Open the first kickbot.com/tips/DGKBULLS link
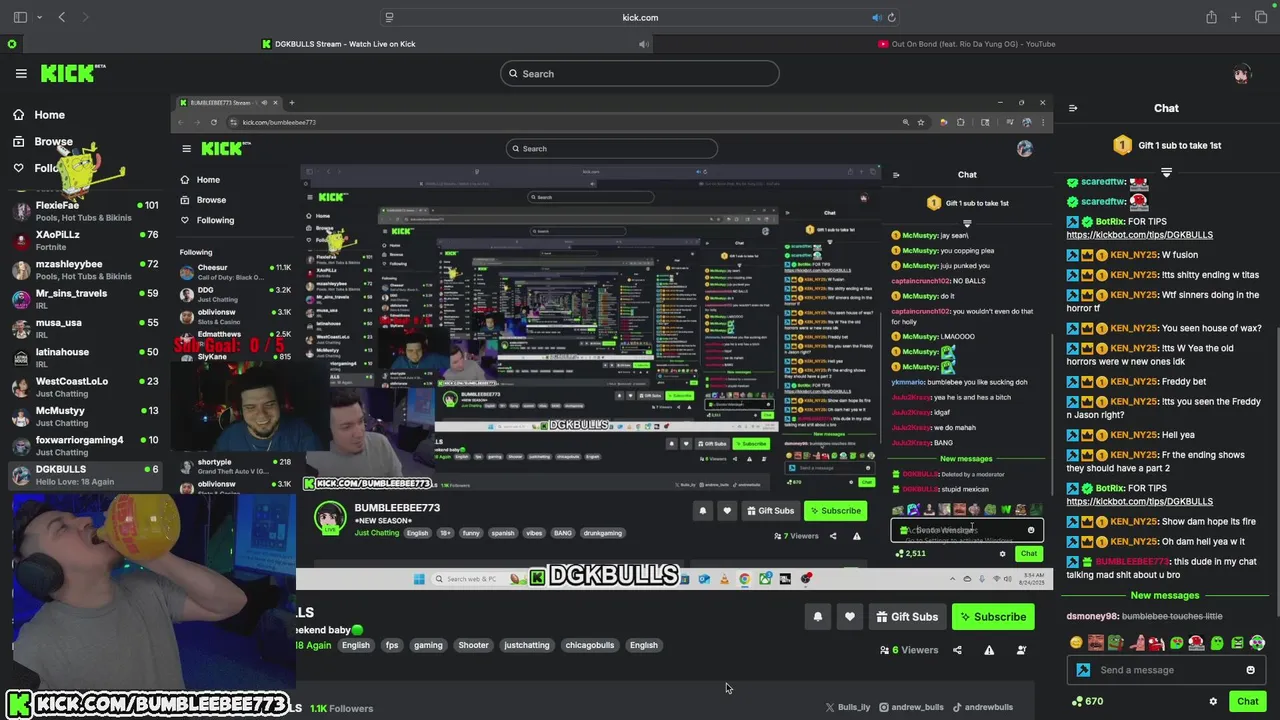 1139,235
